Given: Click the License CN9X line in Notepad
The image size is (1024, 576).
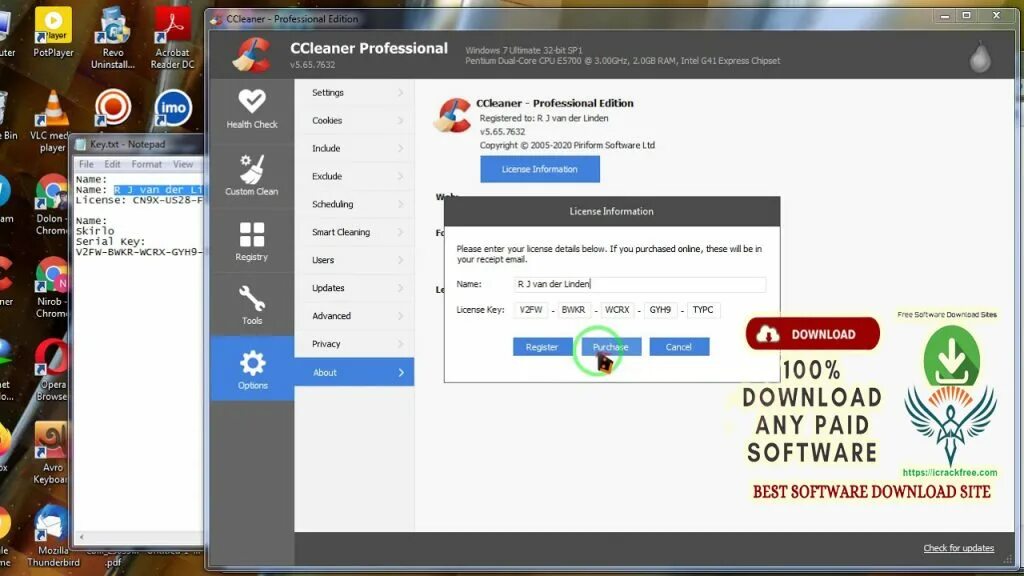Looking at the screenshot, I should click(139, 200).
